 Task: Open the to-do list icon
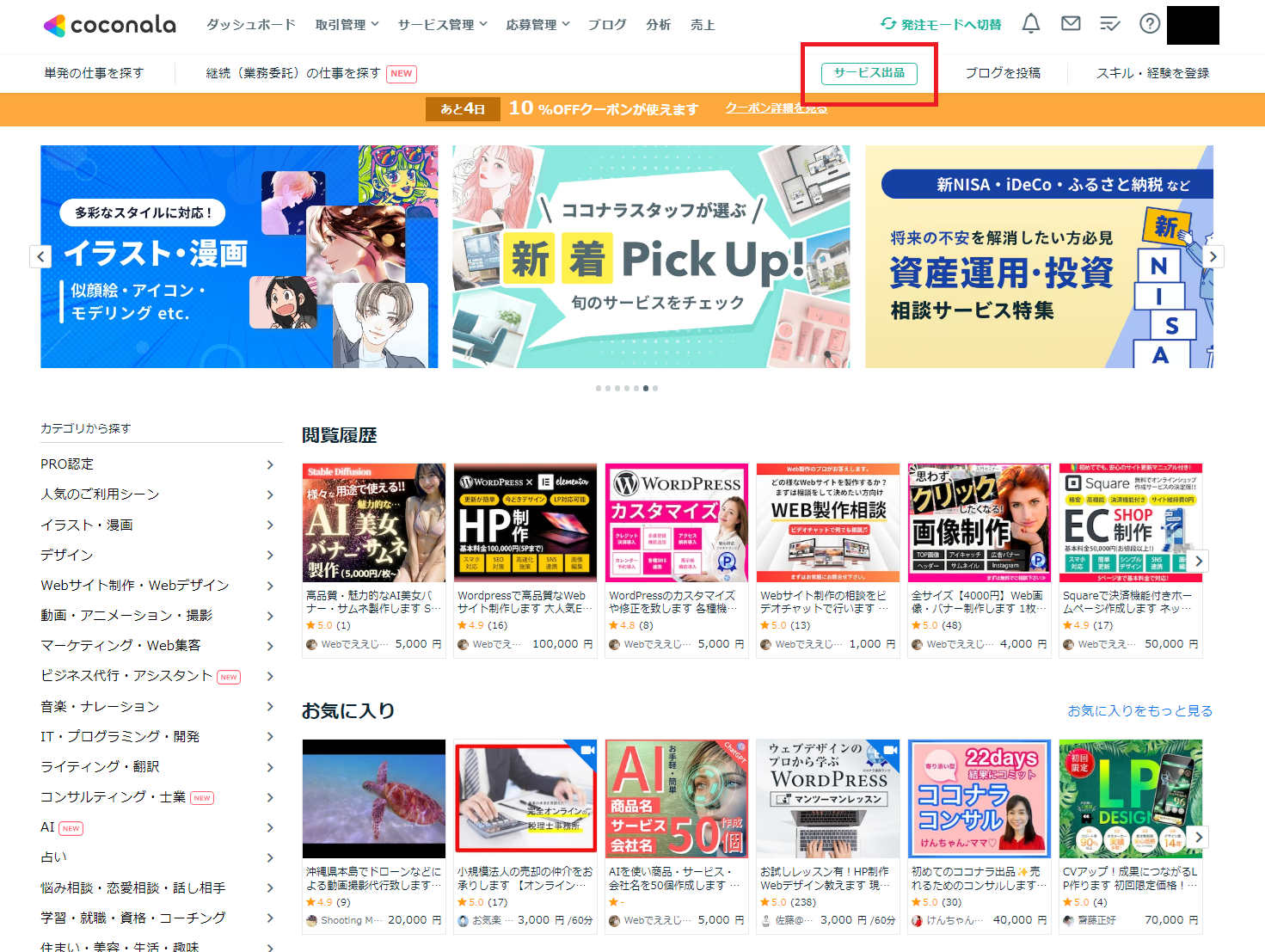click(x=1110, y=24)
